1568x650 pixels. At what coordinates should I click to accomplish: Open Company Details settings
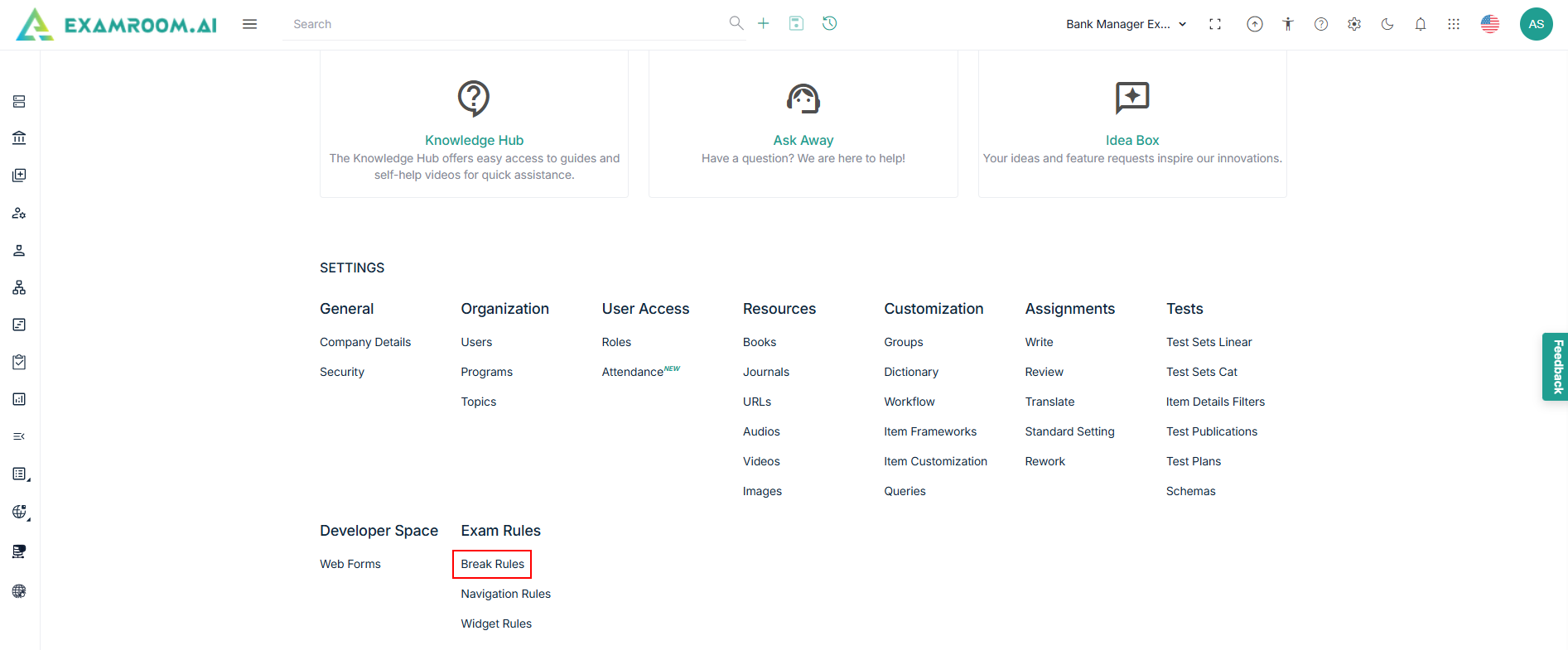(x=365, y=342)
